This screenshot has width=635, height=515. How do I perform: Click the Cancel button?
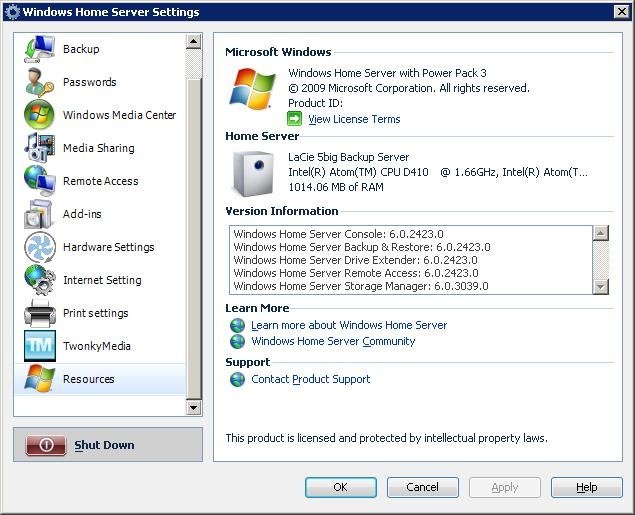coord(423,487)
